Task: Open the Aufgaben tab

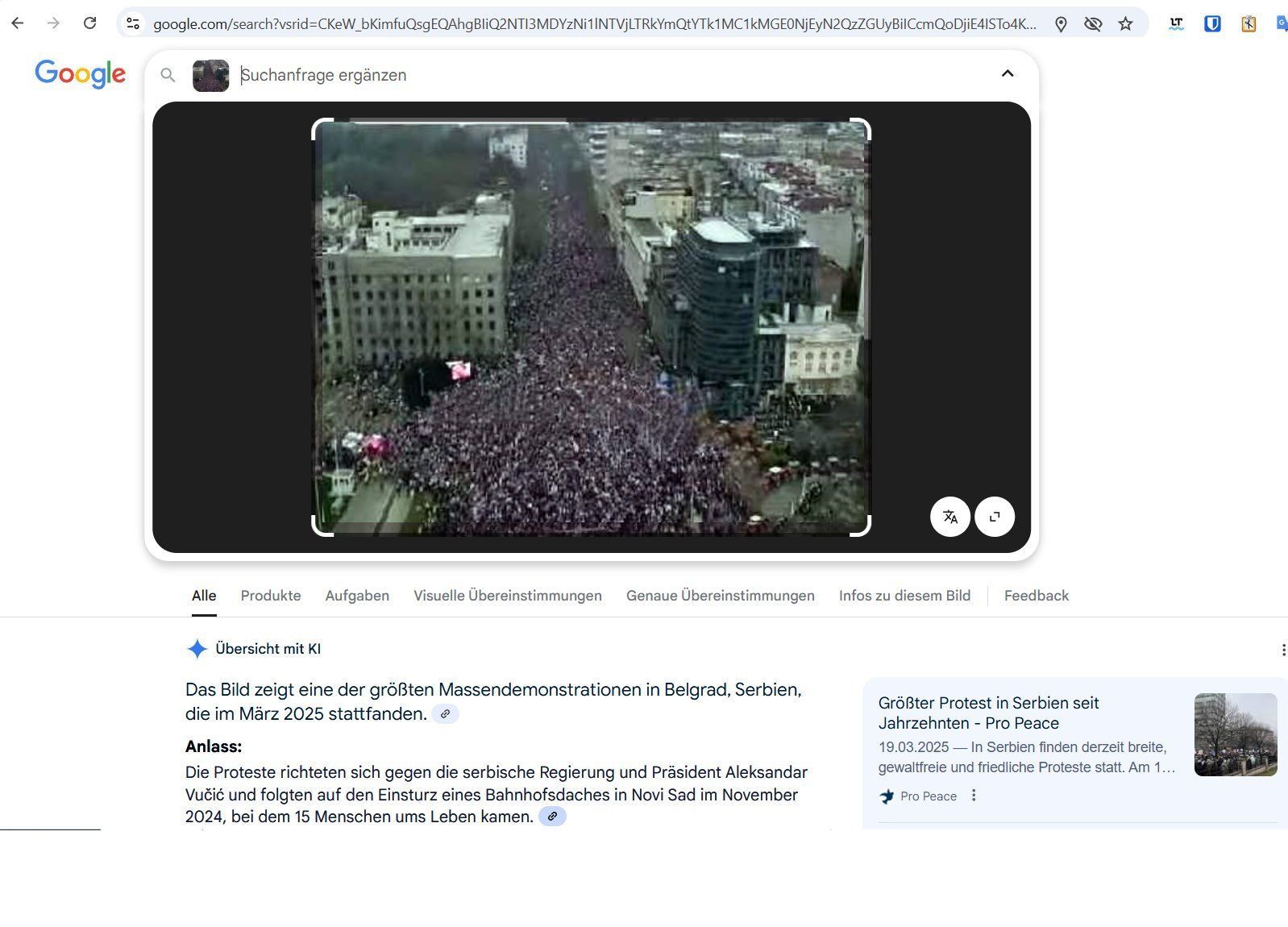Action: (x=357, y=596)
